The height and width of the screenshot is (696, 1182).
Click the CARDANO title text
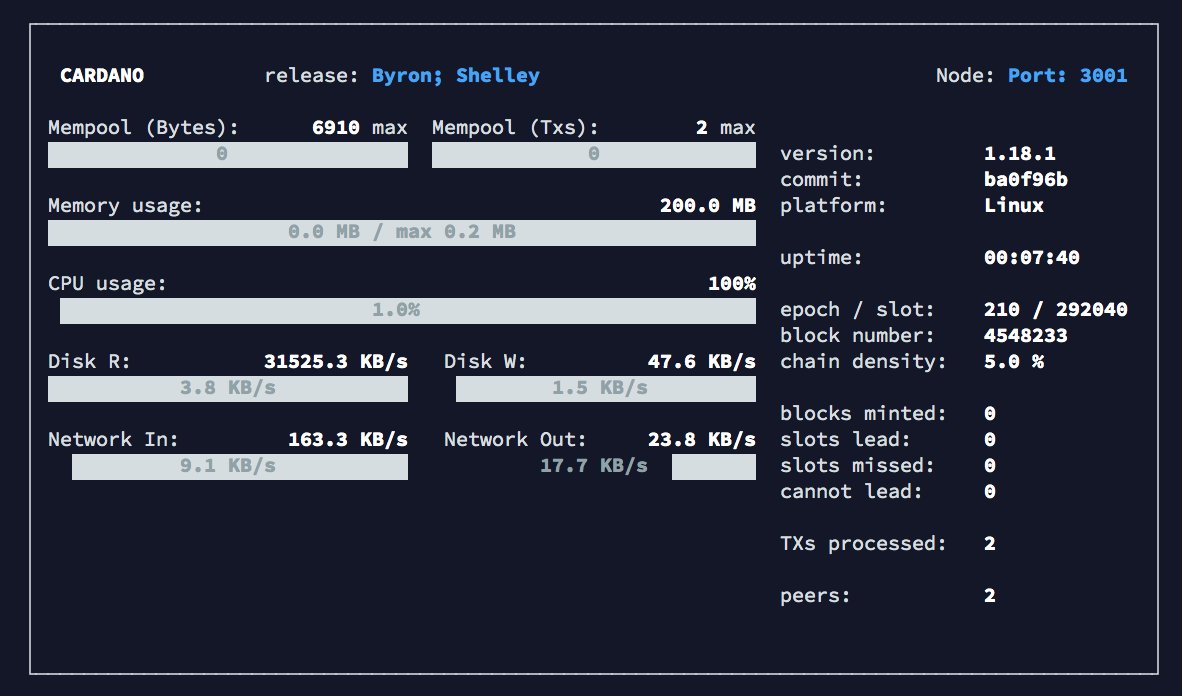[x=102, y=75]
